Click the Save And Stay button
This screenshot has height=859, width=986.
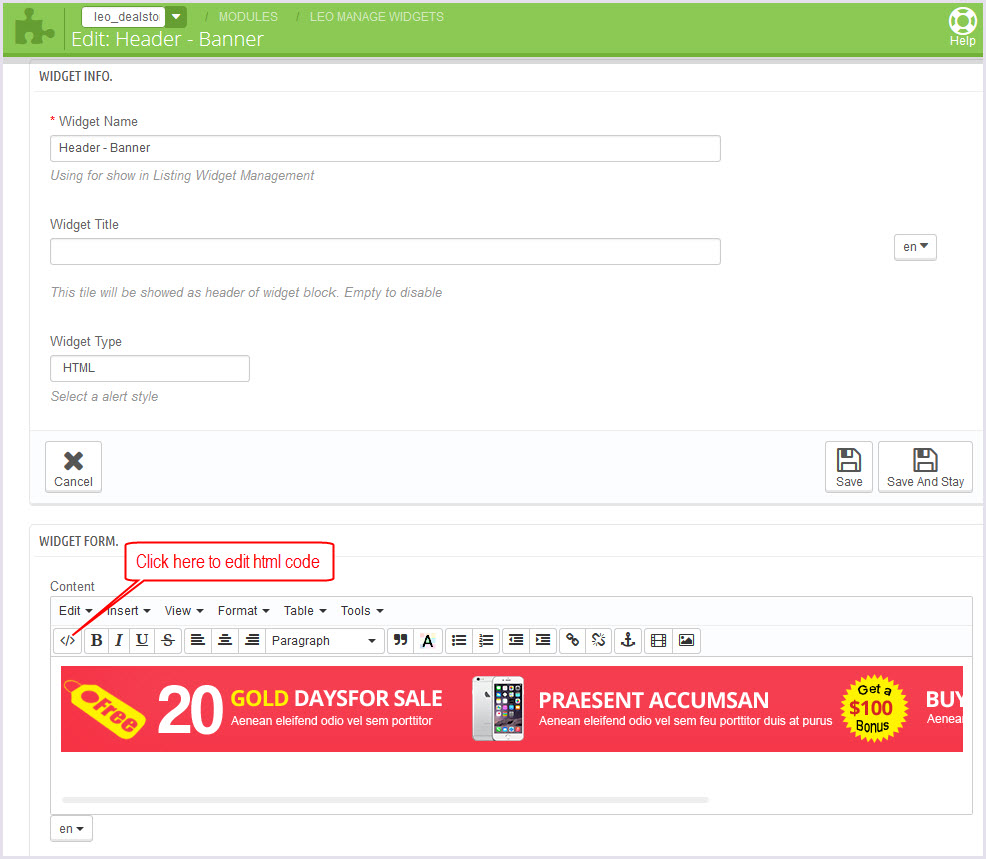(925, 467)
